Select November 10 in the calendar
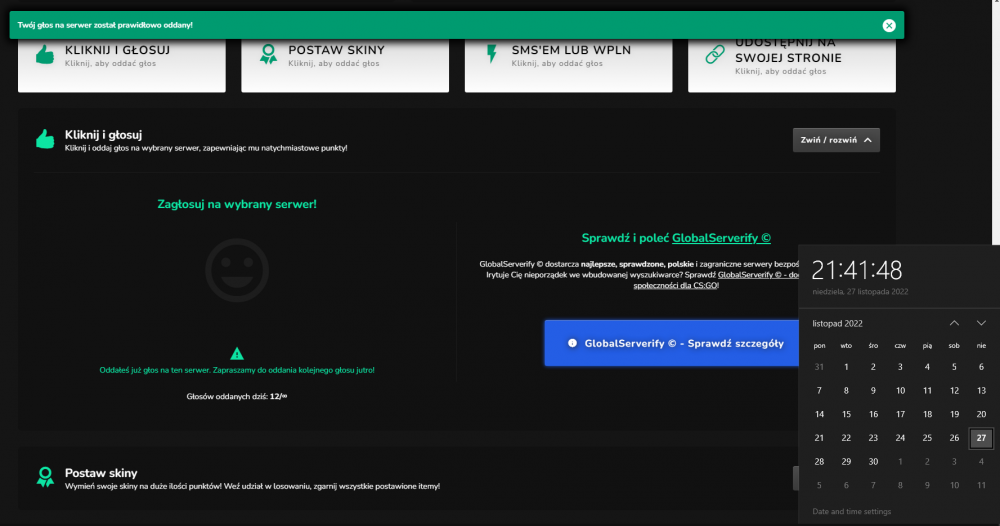 click(x=900, y=390)
